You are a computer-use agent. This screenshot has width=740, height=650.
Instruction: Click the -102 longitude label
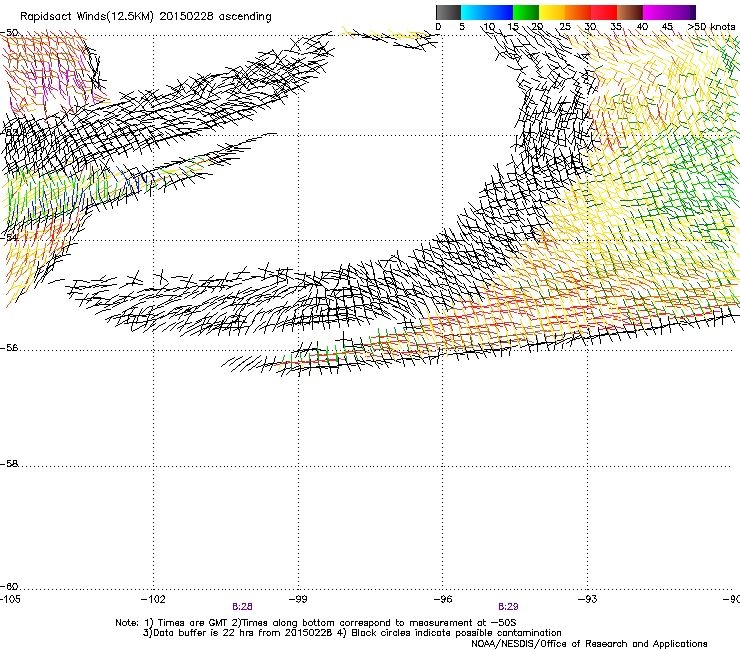tap(153, 599)
